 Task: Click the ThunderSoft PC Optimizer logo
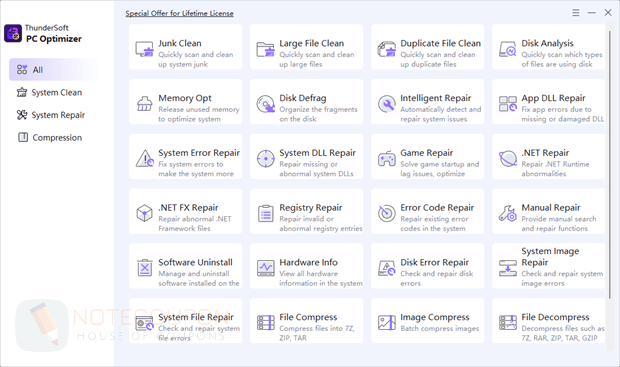[13, 33]
